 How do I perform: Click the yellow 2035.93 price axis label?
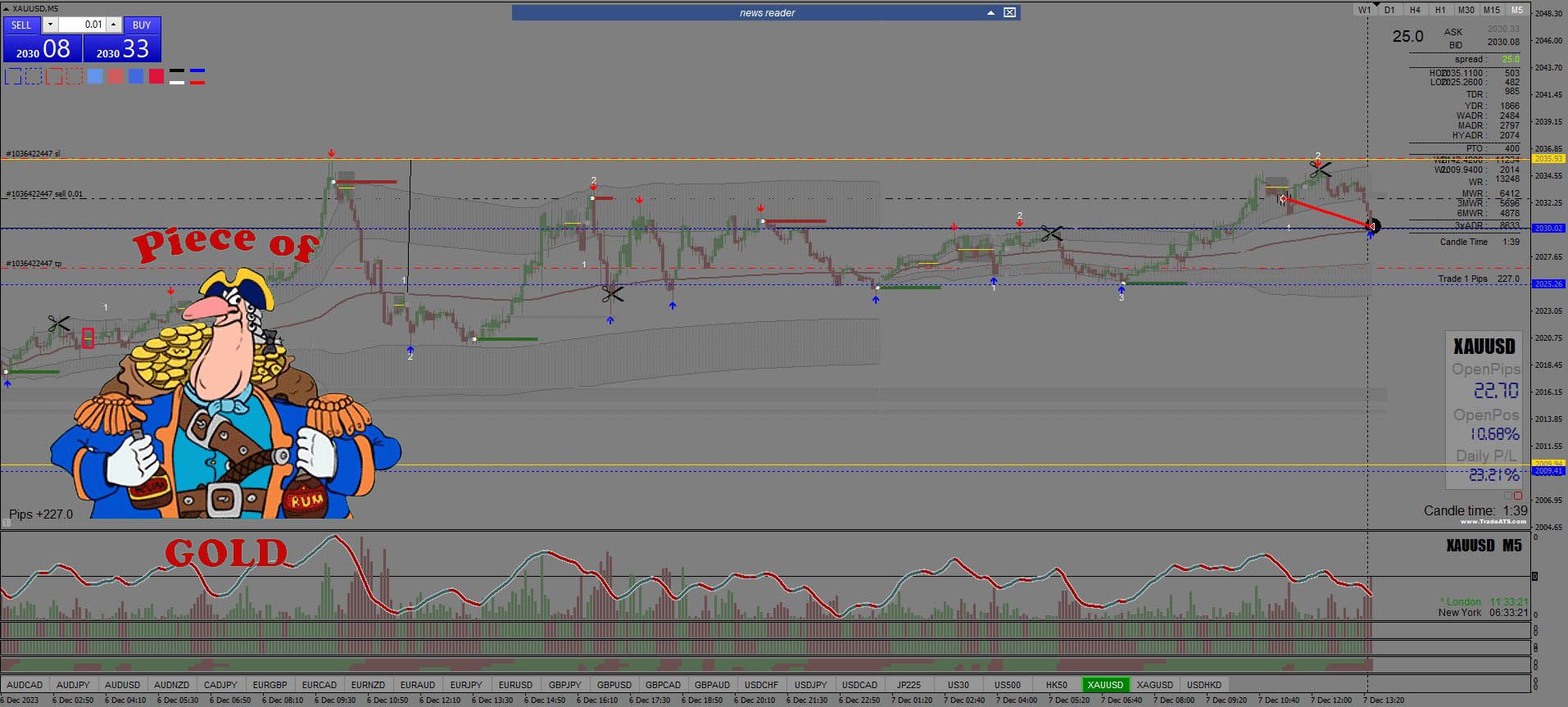click(x=1548, y=159)
